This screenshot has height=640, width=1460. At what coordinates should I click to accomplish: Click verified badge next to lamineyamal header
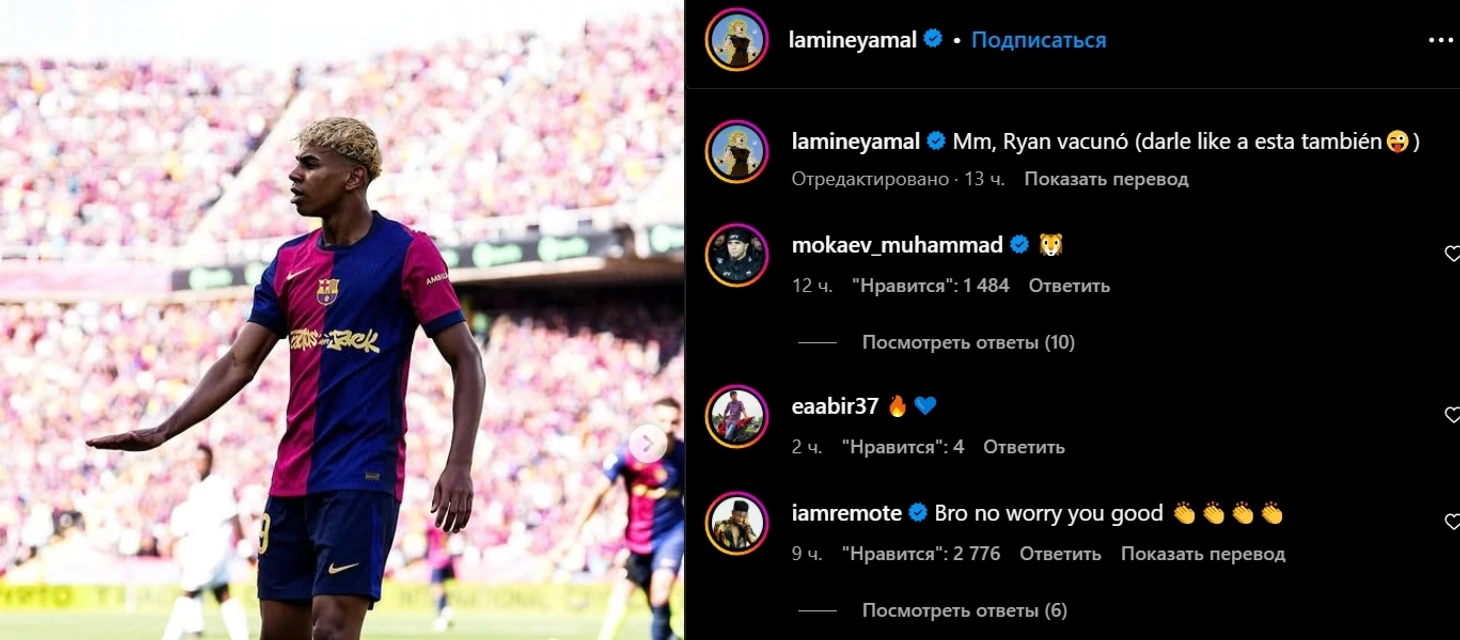(x=933, y=40)
